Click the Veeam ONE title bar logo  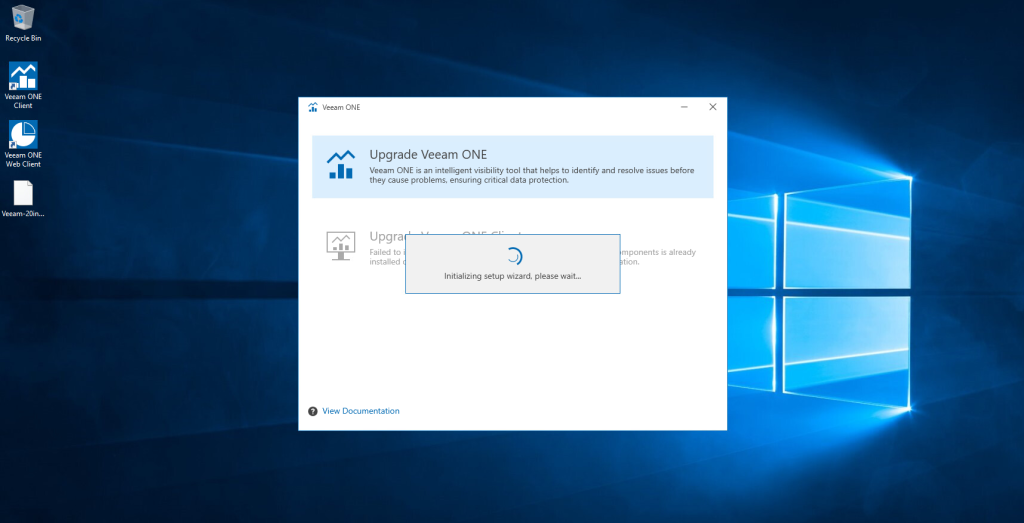(x=313, y=107)
